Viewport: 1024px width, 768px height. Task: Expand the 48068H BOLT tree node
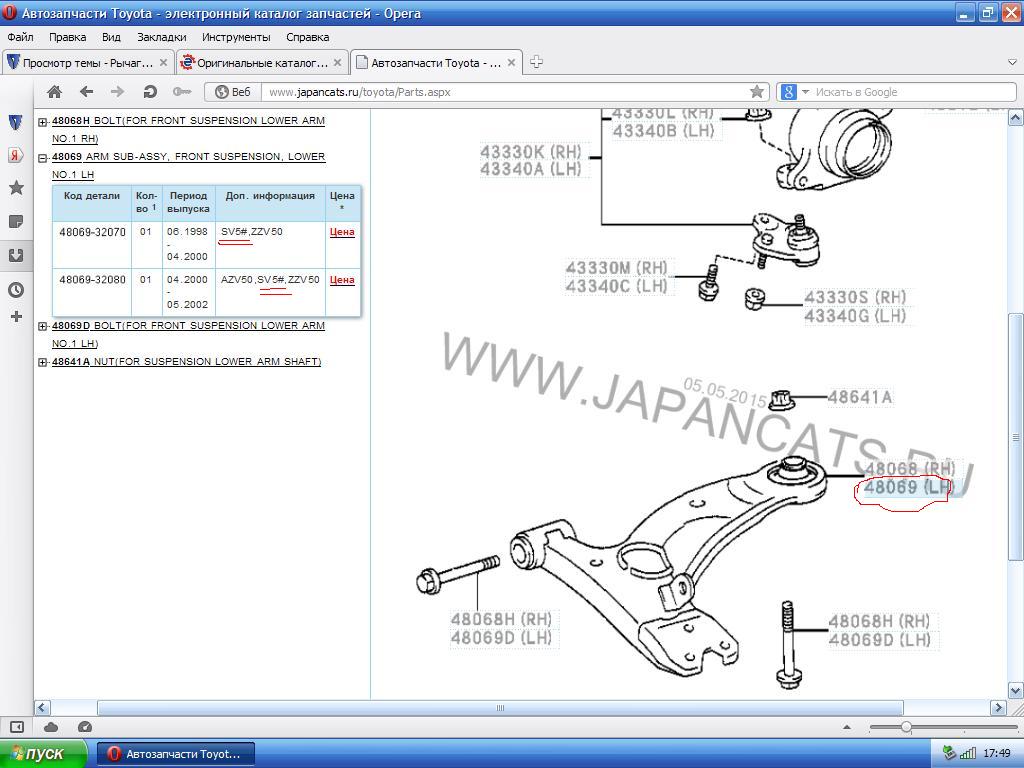43,122
